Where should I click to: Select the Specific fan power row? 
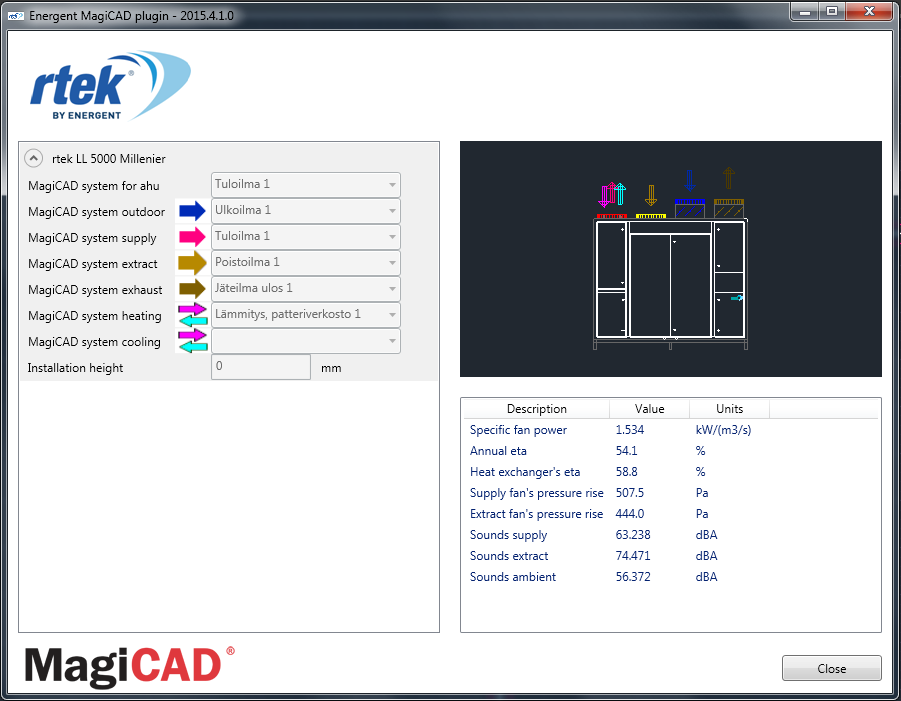[671, 430]
